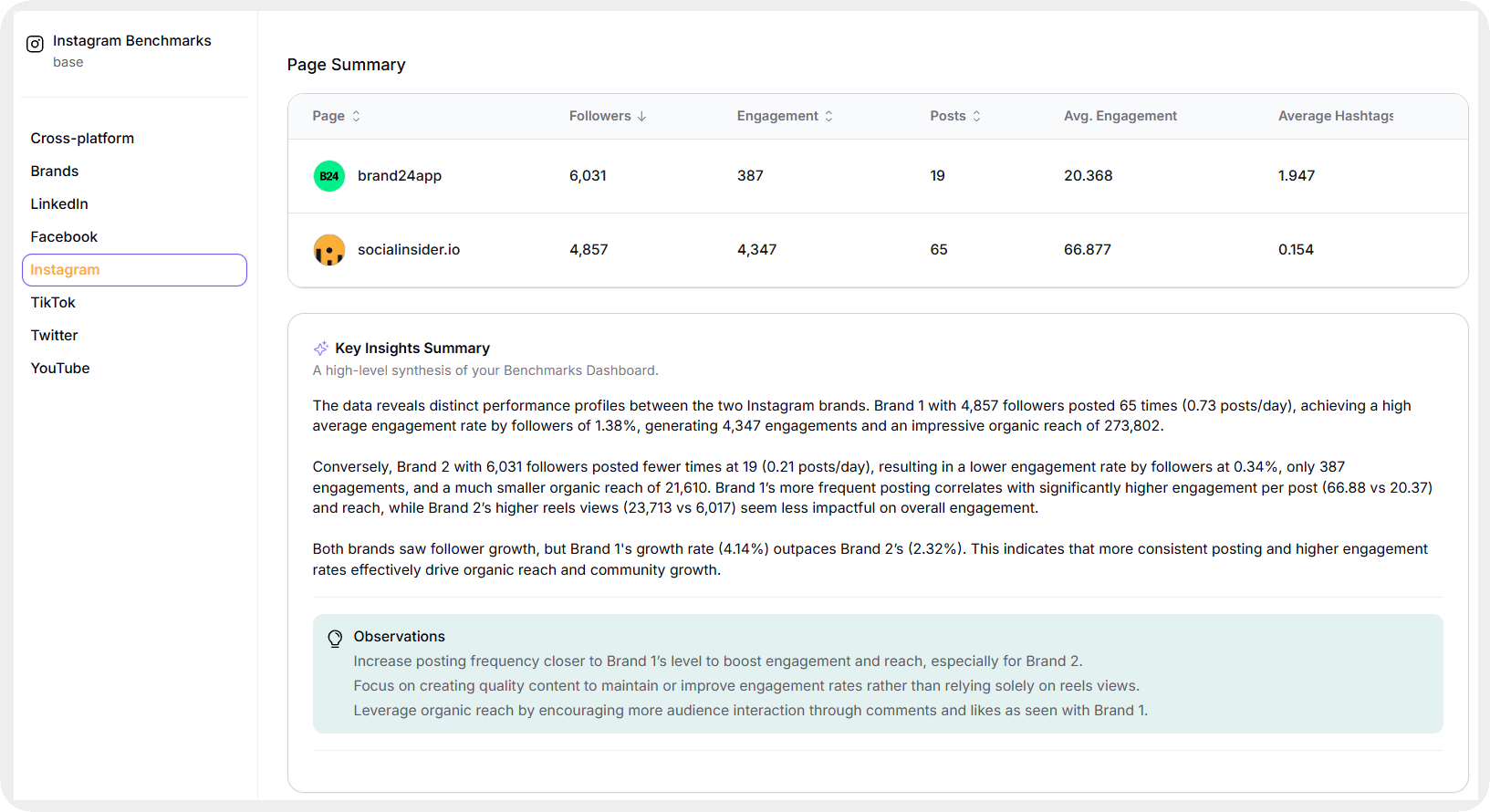Screen dimensions: 1490x812
Task: Sort table by Followers column
Action: [x=608, y=116]
